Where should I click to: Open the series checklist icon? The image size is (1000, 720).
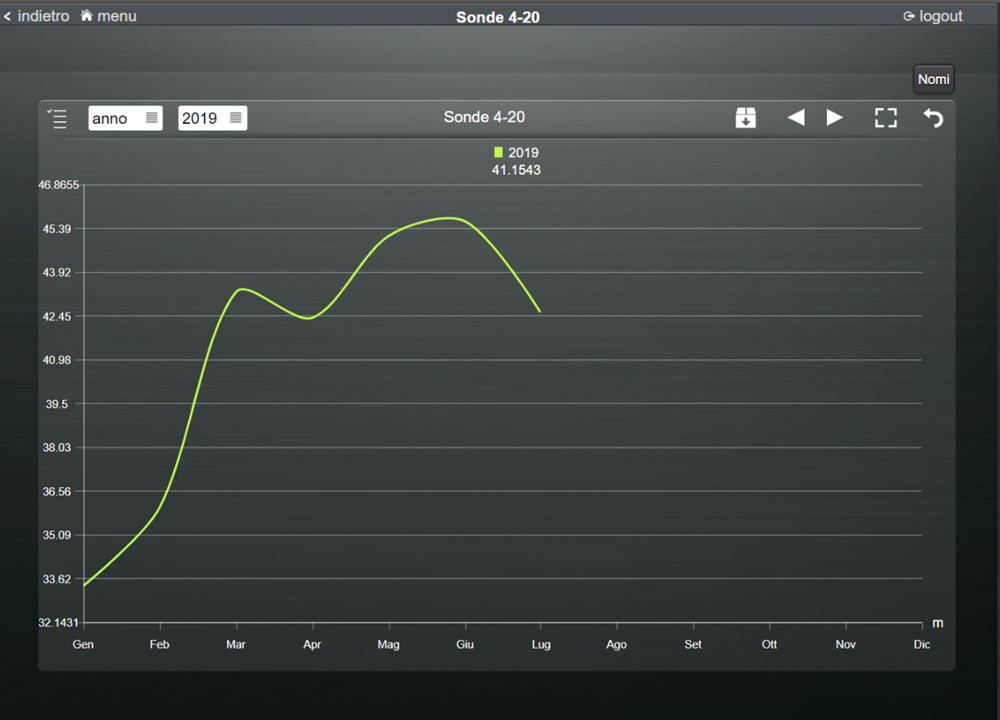(x=58, y=118)
